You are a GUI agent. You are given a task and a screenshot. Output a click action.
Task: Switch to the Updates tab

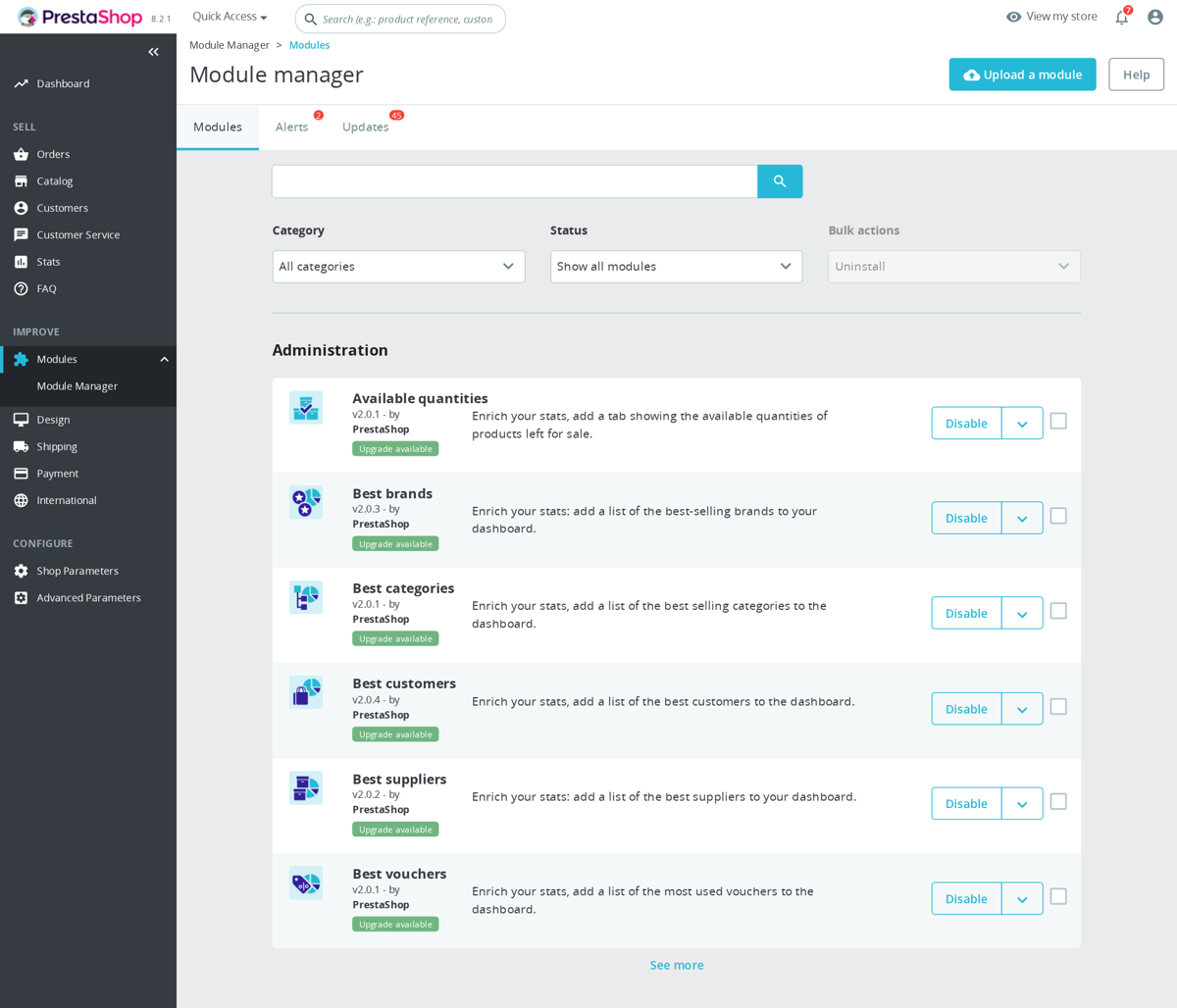pos(366,127)
